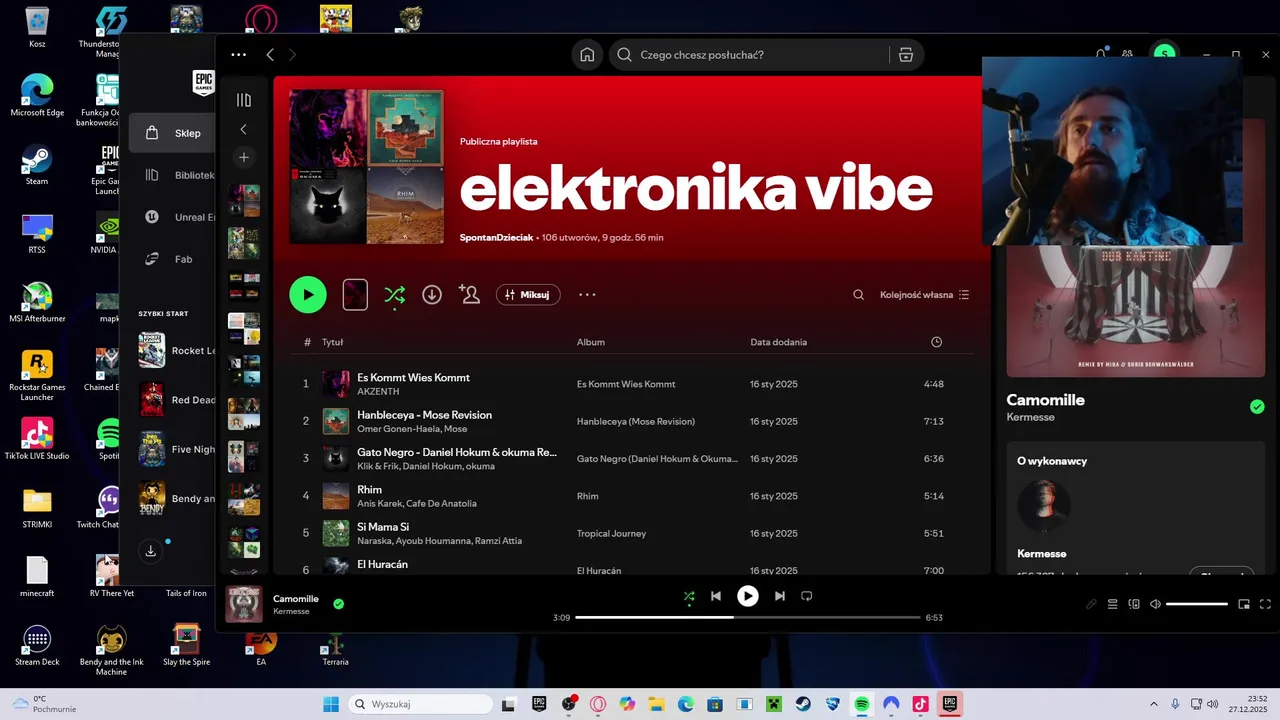The width and height of the screenshot is (1280, 720).
Task: Open first playlist thumbnail in library sidebar
Action: click(x=244, y=200)
